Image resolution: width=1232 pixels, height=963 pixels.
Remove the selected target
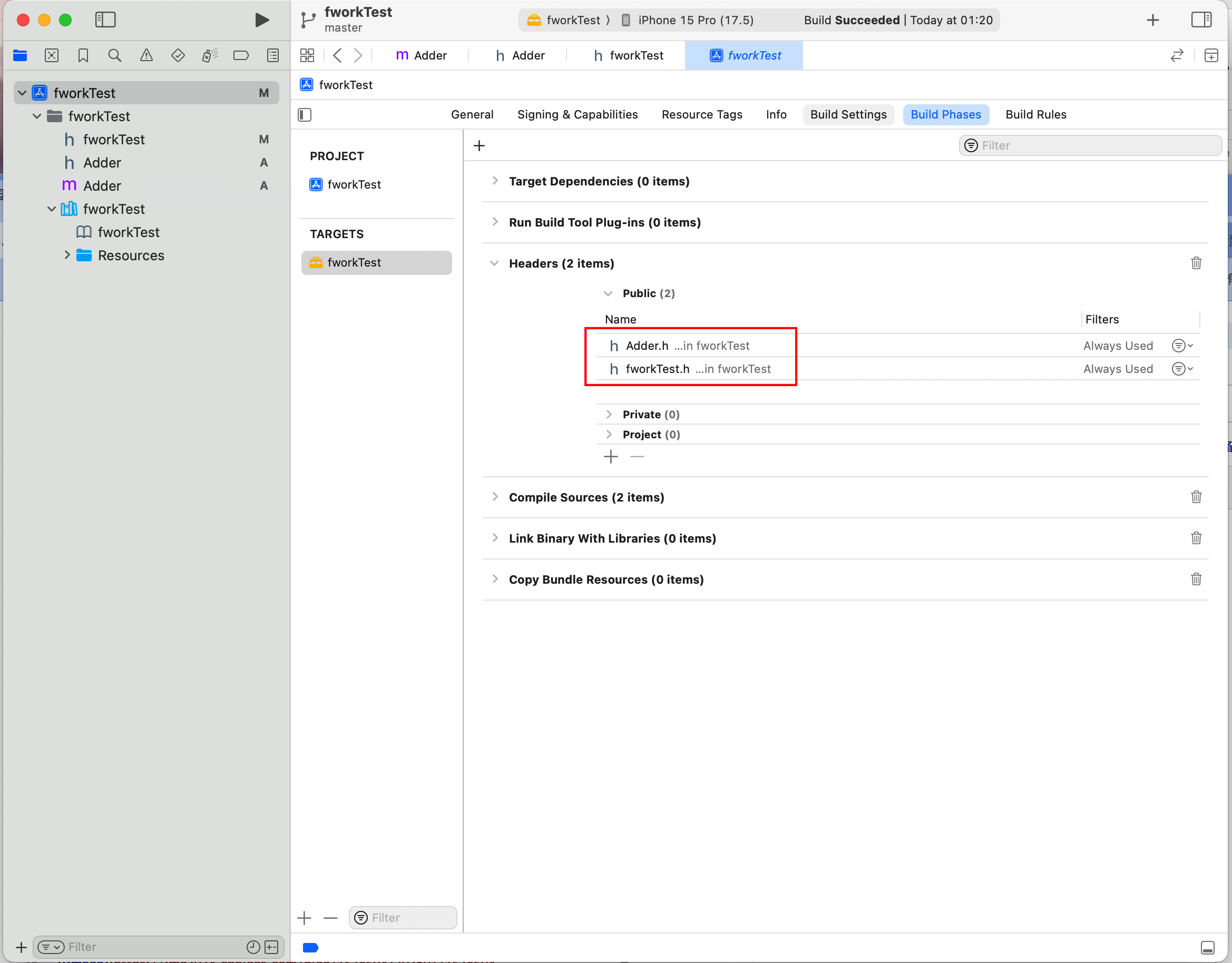(x=330, y=918)
